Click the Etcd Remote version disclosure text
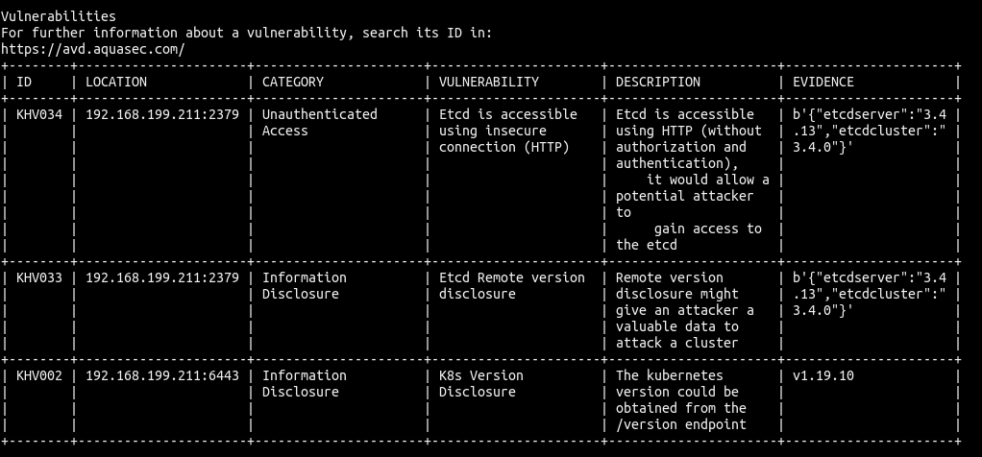The width and height of the screenshot is (982, 457). point(511,286)
